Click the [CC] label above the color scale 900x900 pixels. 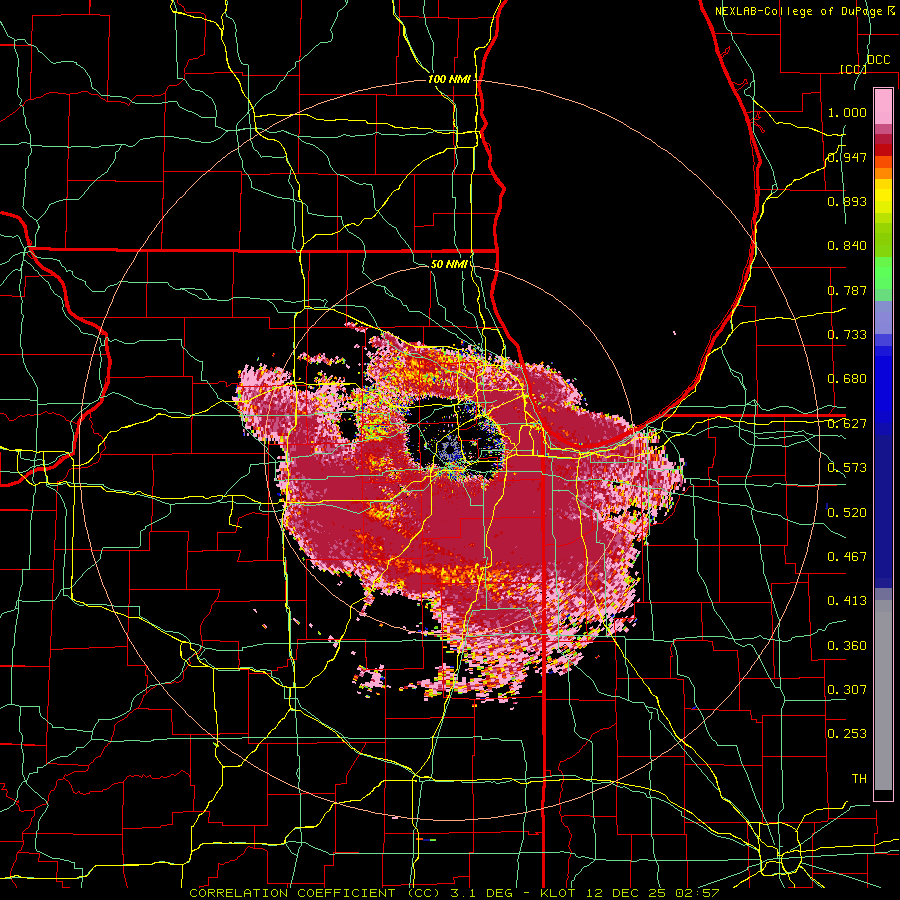click(x=853, y=69)
